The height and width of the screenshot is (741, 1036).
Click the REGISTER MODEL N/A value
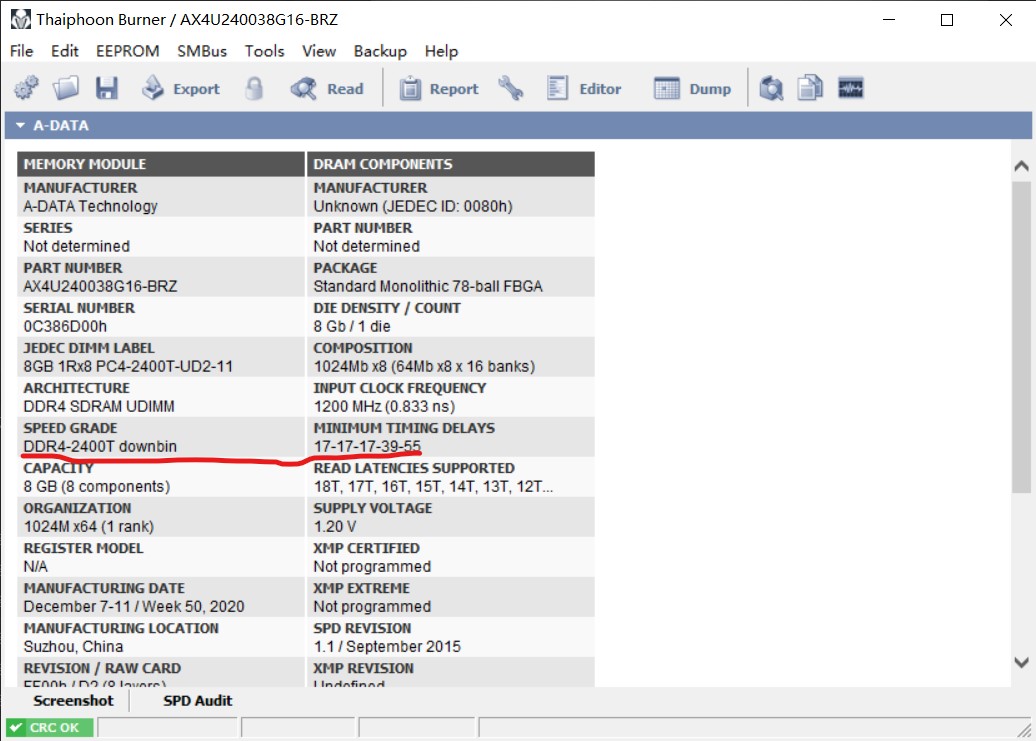(36, 567)
